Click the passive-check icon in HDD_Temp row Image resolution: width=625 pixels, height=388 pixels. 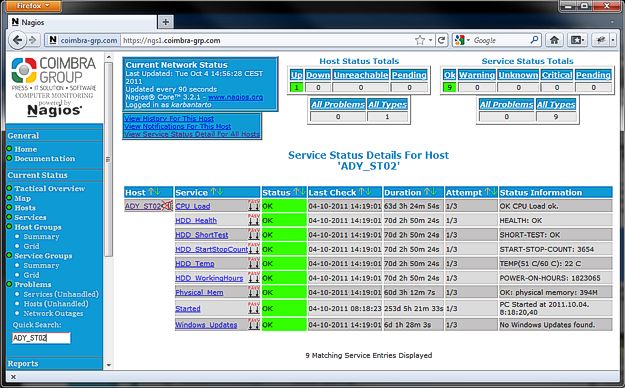point(254,263)
